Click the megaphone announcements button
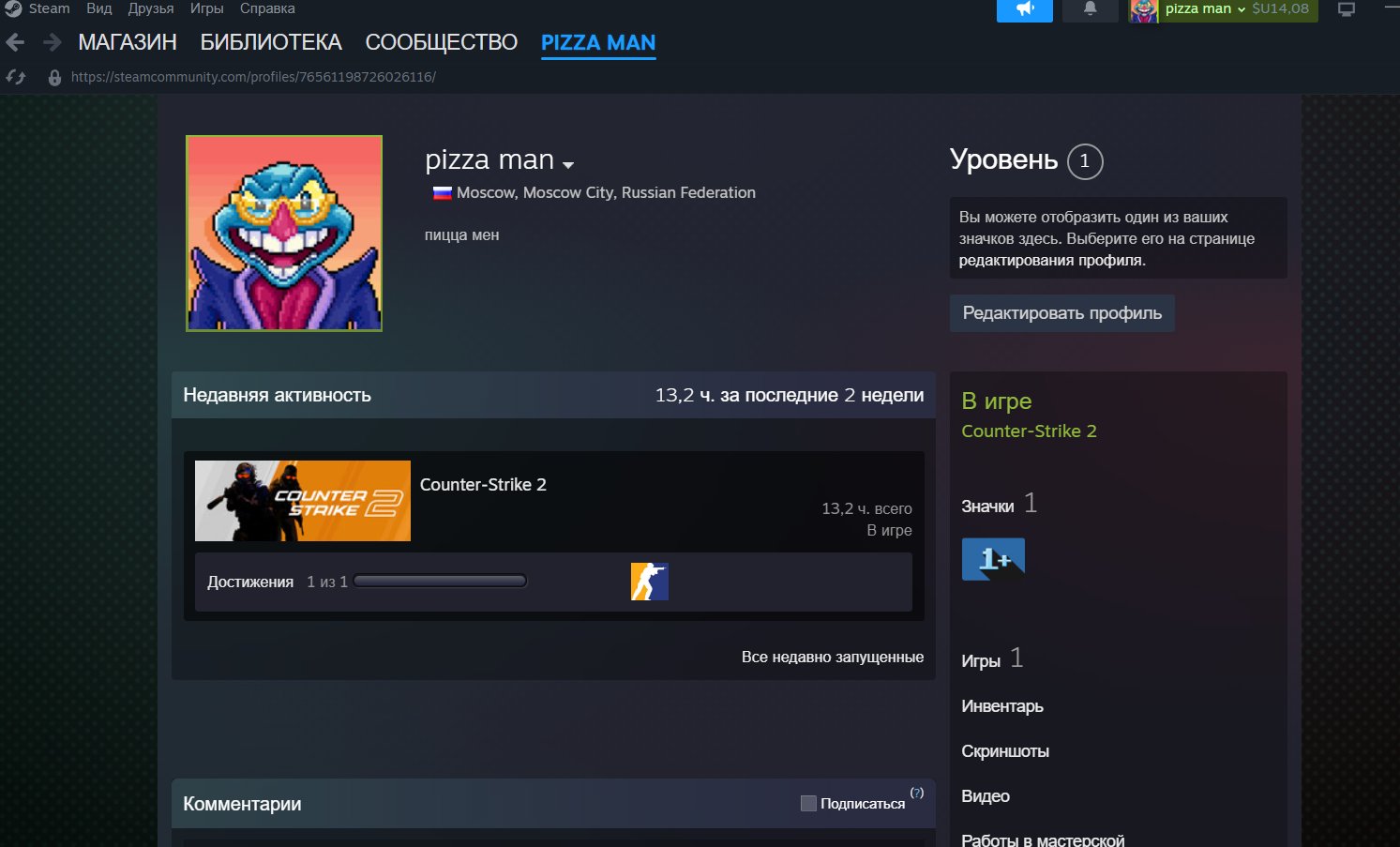Image resolution: width=1400 pixels, height=847 pixels. pyautogui.click(x=1025, y=9)
